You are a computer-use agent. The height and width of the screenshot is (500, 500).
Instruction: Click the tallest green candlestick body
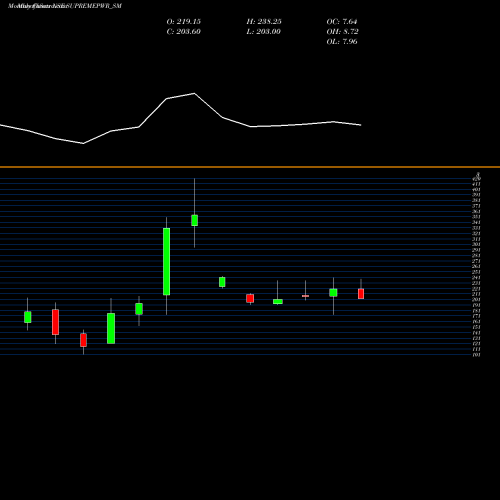pos(166,262)
